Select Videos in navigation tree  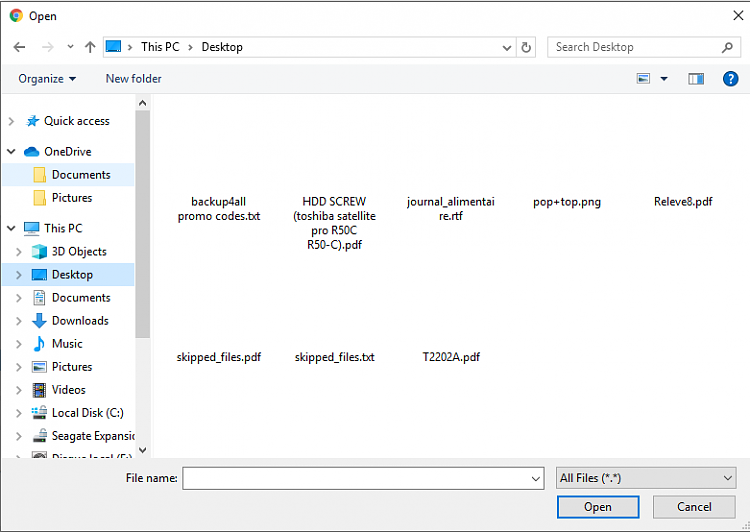68,390
